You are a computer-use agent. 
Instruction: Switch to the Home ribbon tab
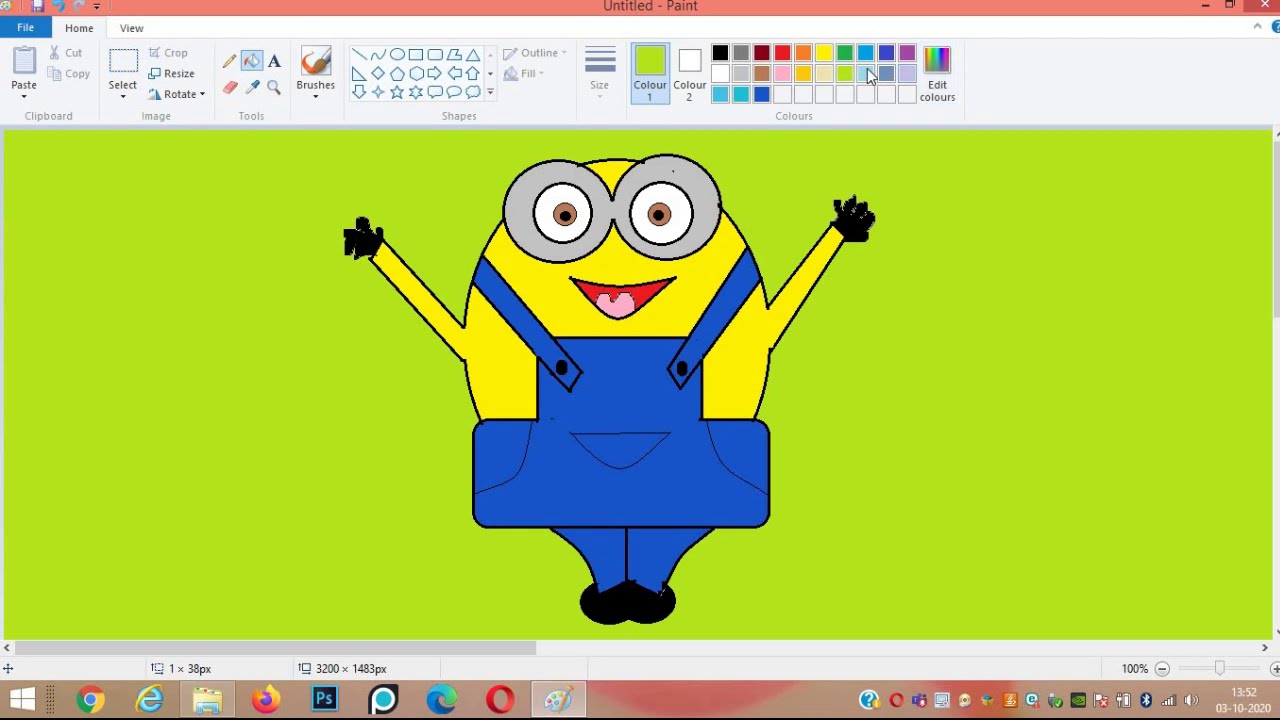(79, 28)
